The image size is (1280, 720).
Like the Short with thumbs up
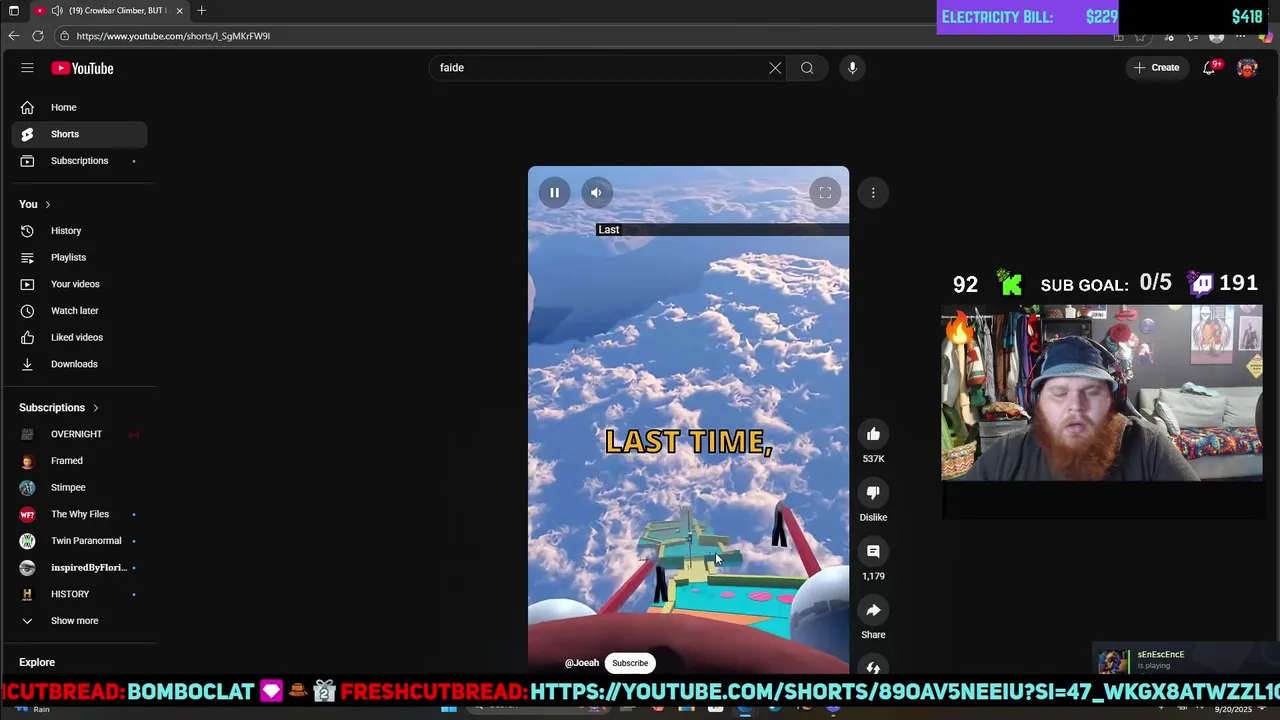pyautogui.click(x=873, y=434)
